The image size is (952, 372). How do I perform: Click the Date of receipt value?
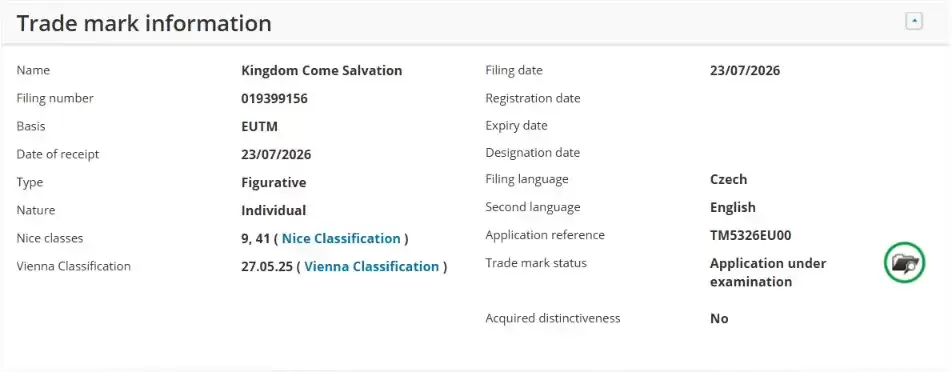[x=276, y=155]
